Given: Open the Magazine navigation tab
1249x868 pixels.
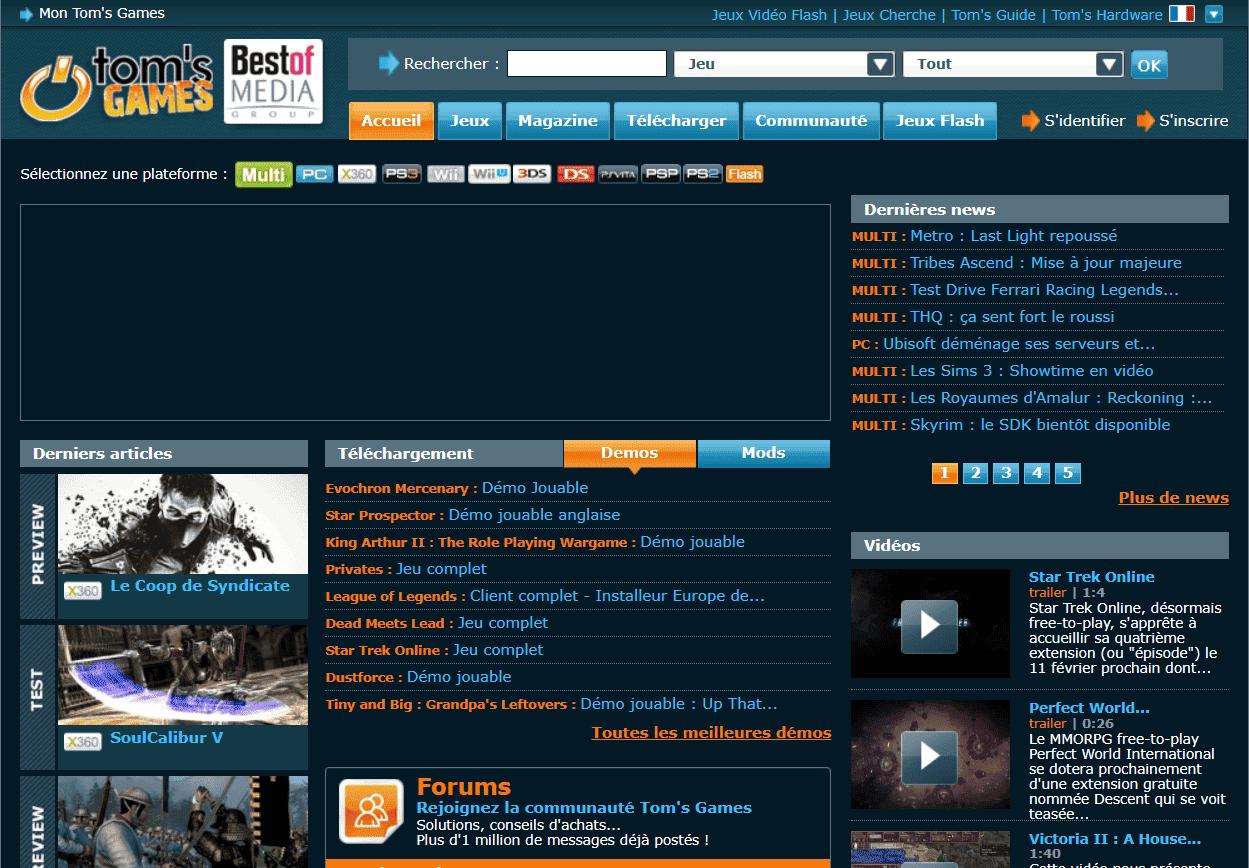Looking at the screenshot, I should click(x=558, y=121).
